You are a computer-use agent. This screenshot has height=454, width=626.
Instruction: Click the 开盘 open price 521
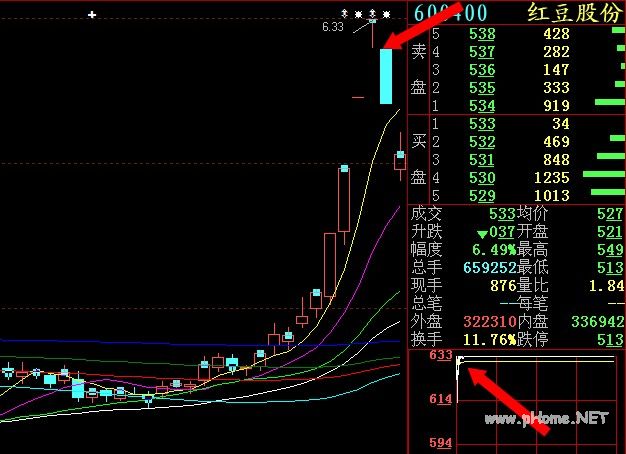[x=610, y=232]
